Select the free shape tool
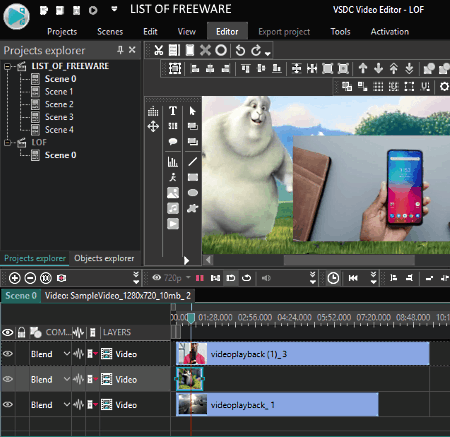This screenshot has width=450, height=437. pos(193,208)
